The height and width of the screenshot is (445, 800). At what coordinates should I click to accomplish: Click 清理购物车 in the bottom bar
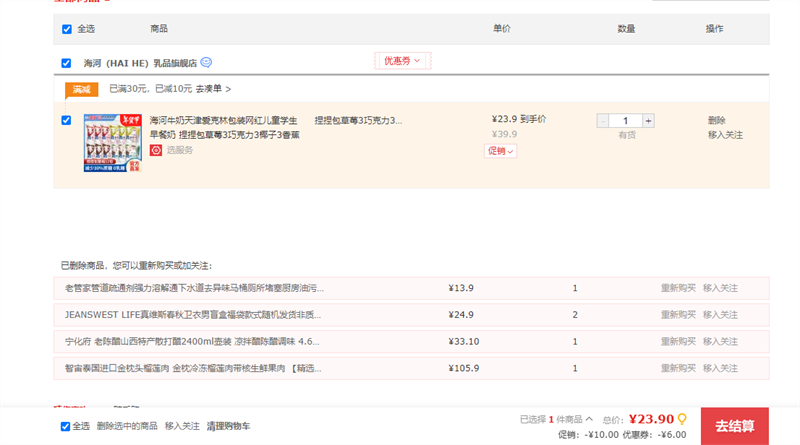228,426
